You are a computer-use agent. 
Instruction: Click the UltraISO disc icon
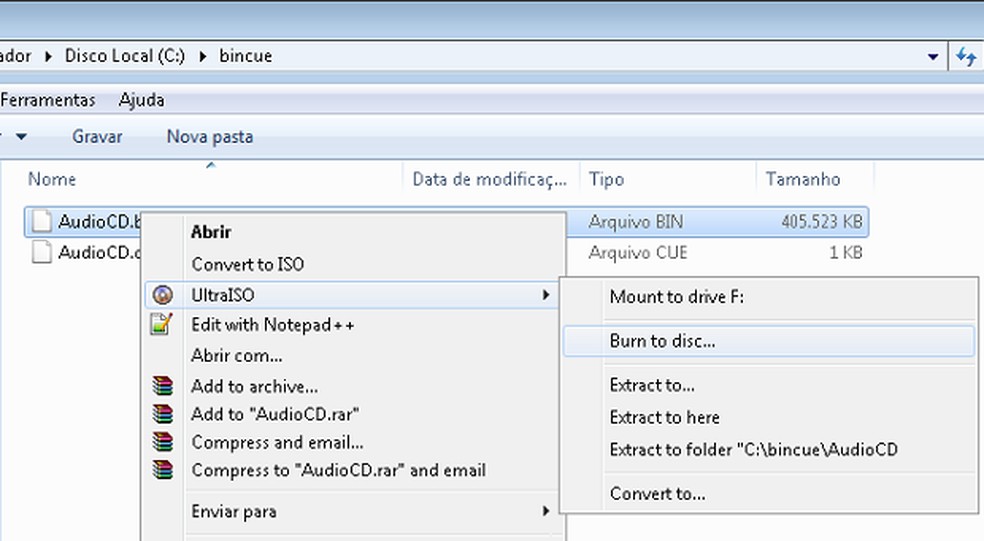click(x=161, y=296)
